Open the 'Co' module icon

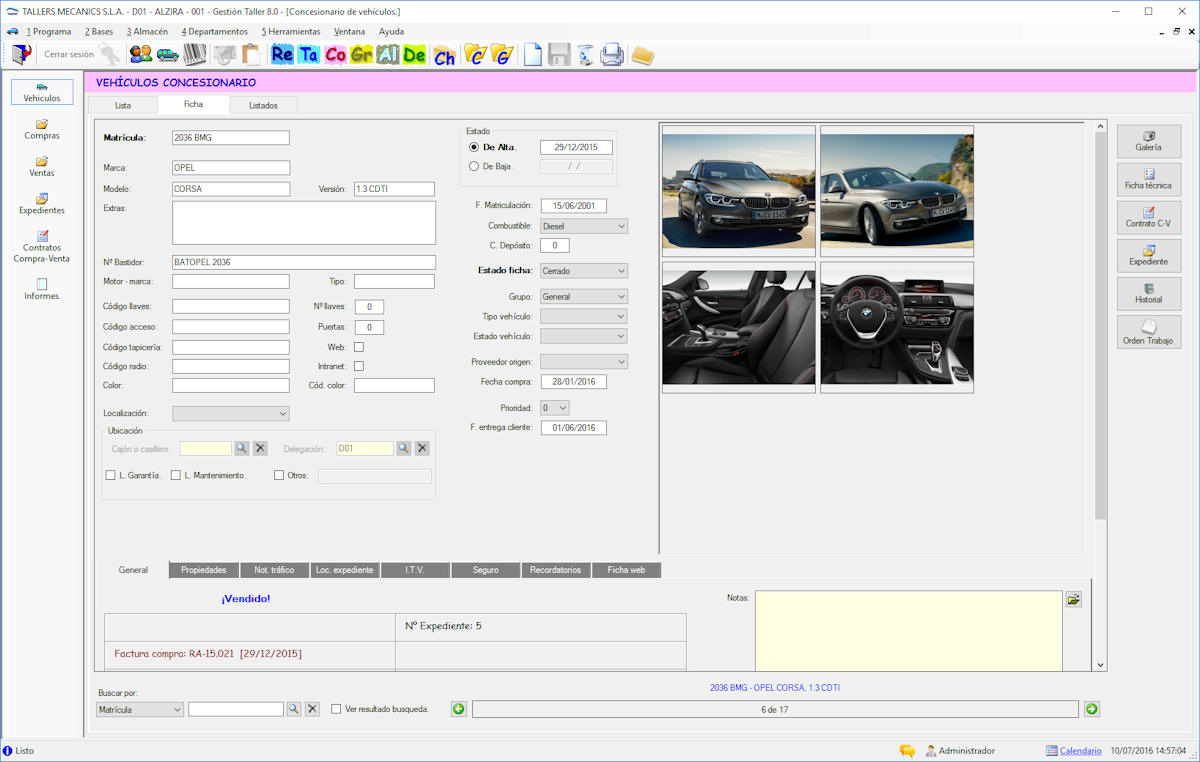pos(335,54)
